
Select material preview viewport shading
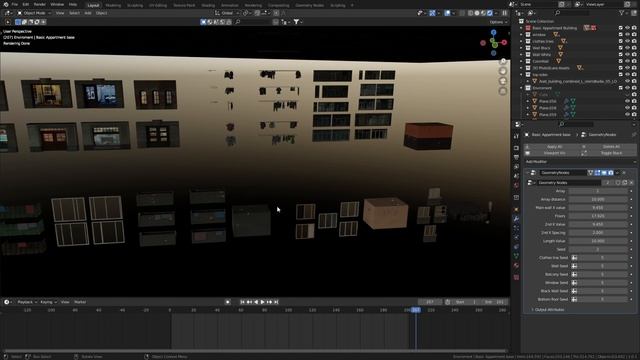click(484, 13)
